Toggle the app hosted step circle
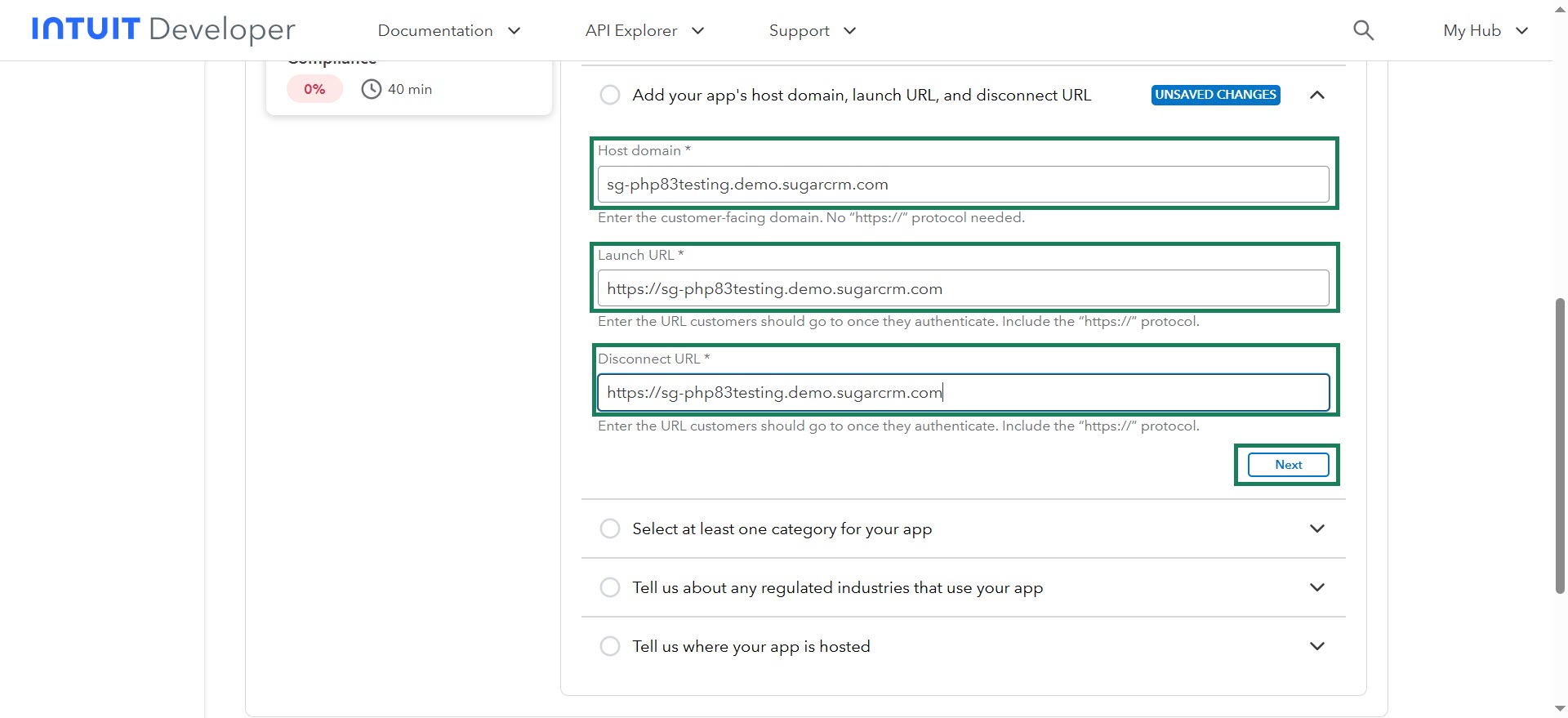The width and height of the screenshot is (1568, 718). (610, 646)
